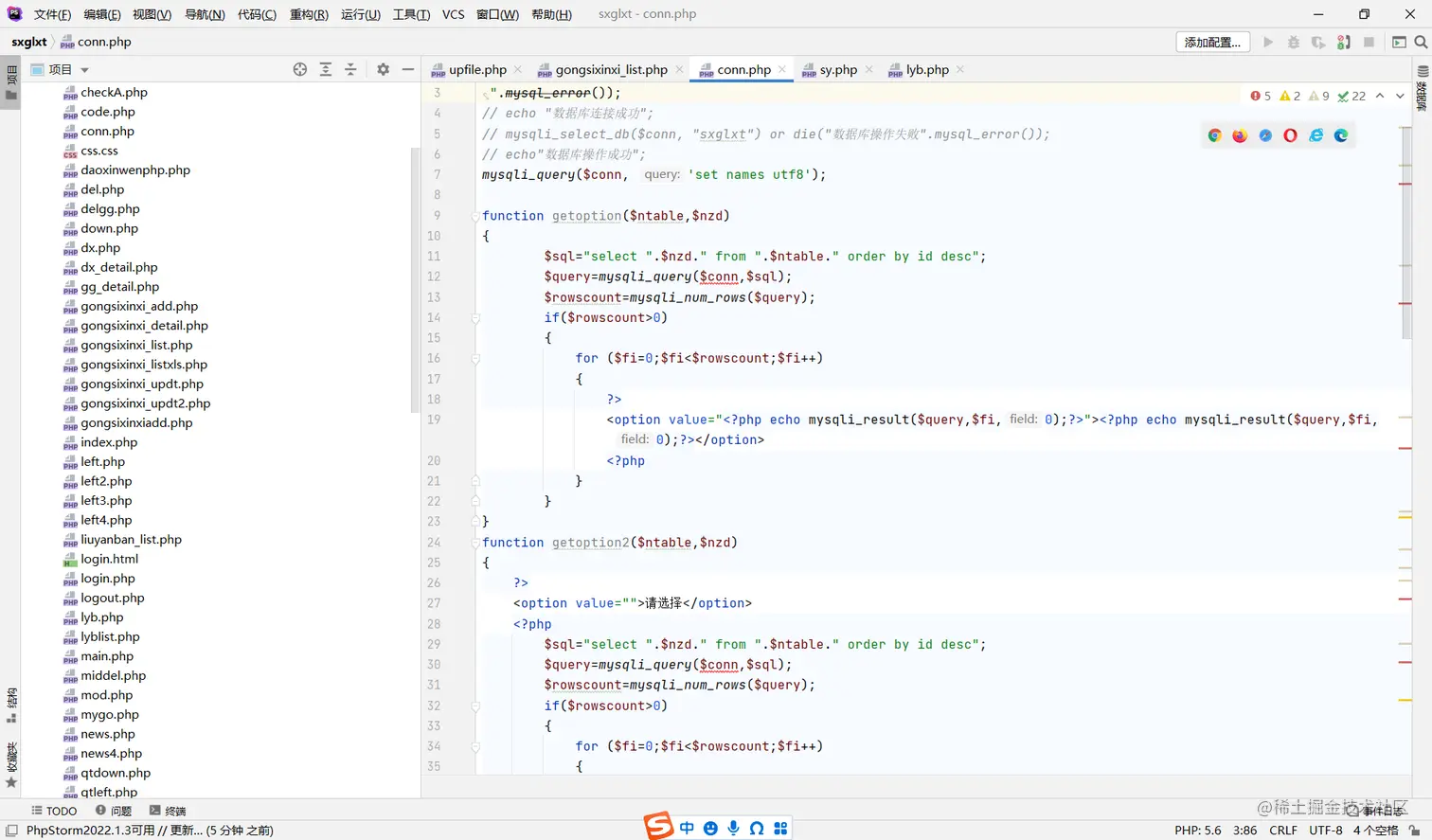The image size is (1432, 840).
Task: Fold getoption2 function at line 24
Action: tap(475, 543)
